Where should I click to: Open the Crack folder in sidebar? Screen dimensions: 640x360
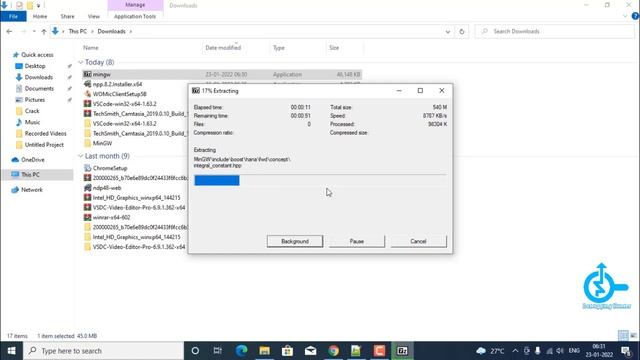tap(32, 111)
